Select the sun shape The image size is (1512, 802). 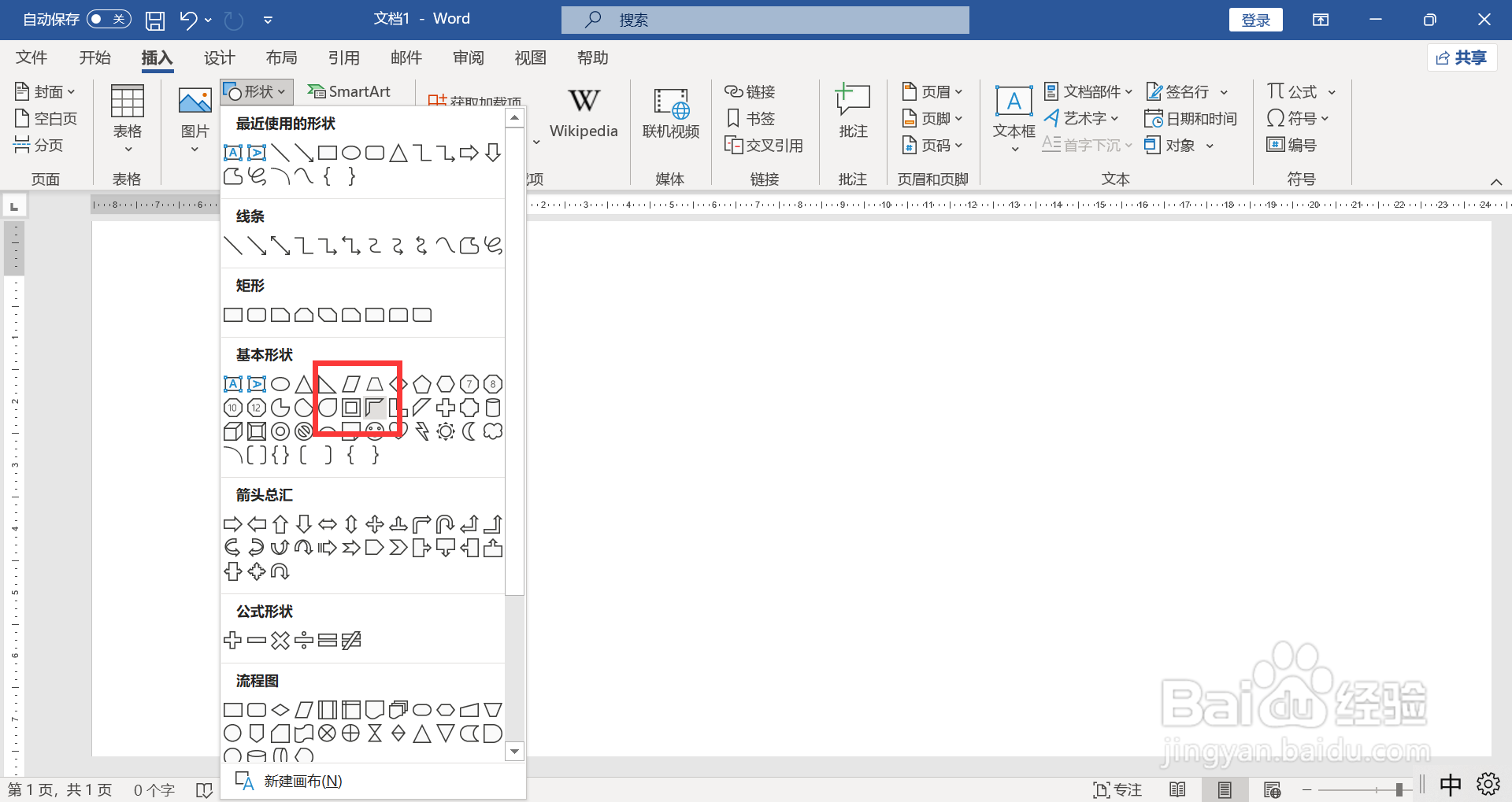pyautogui.click(x=446, y=431)
